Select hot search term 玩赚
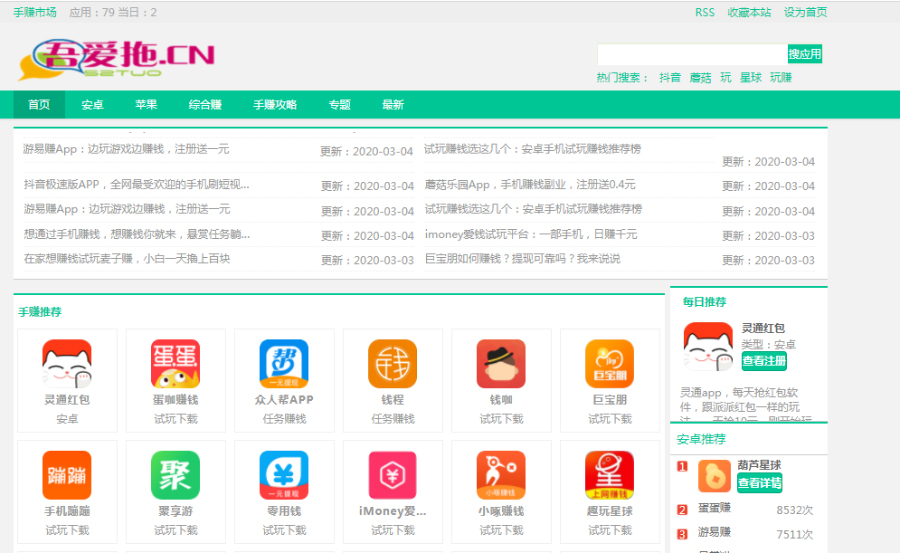The image size is (900, 553). point(781,78)
